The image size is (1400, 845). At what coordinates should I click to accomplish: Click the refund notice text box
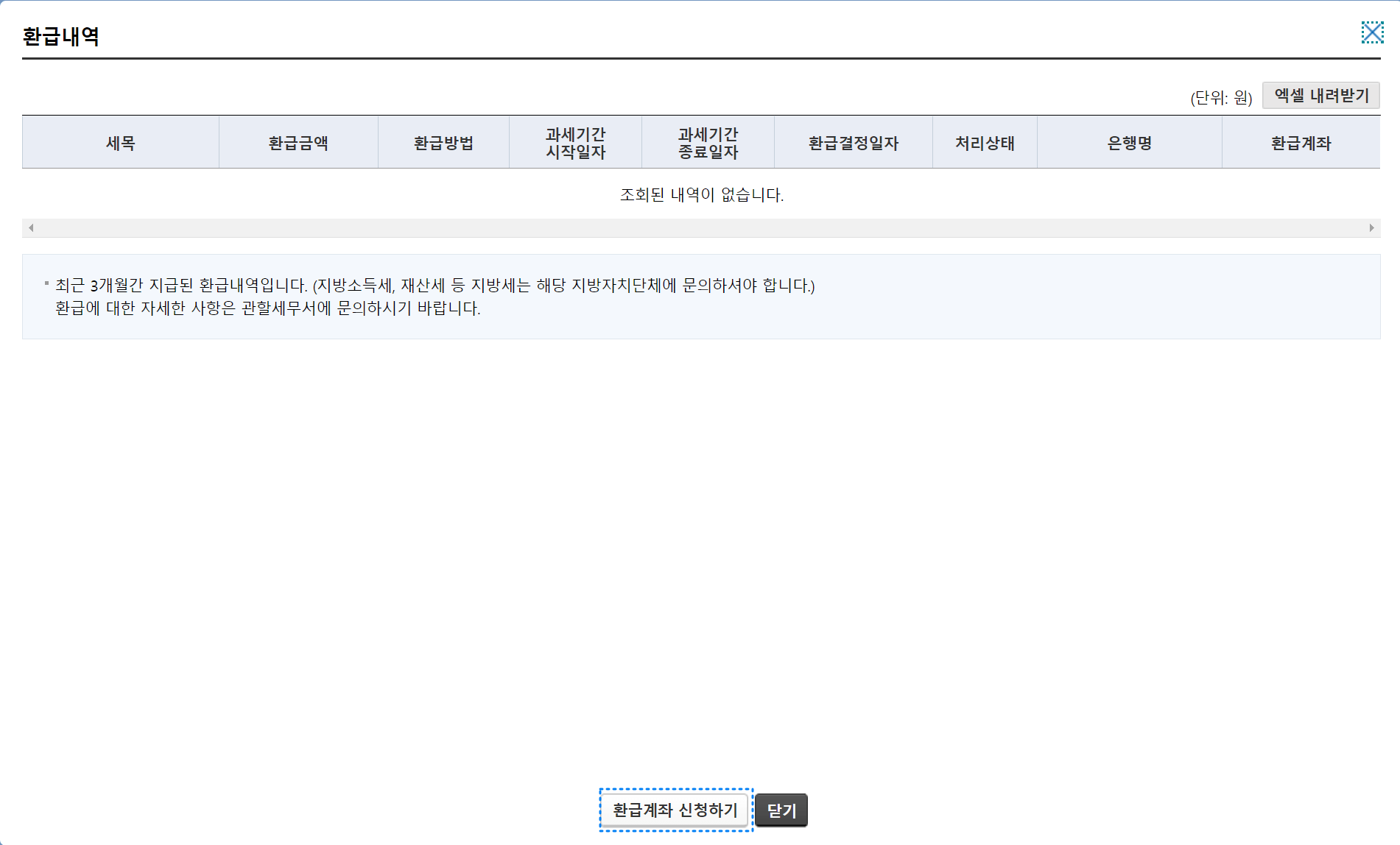(701, 297)
